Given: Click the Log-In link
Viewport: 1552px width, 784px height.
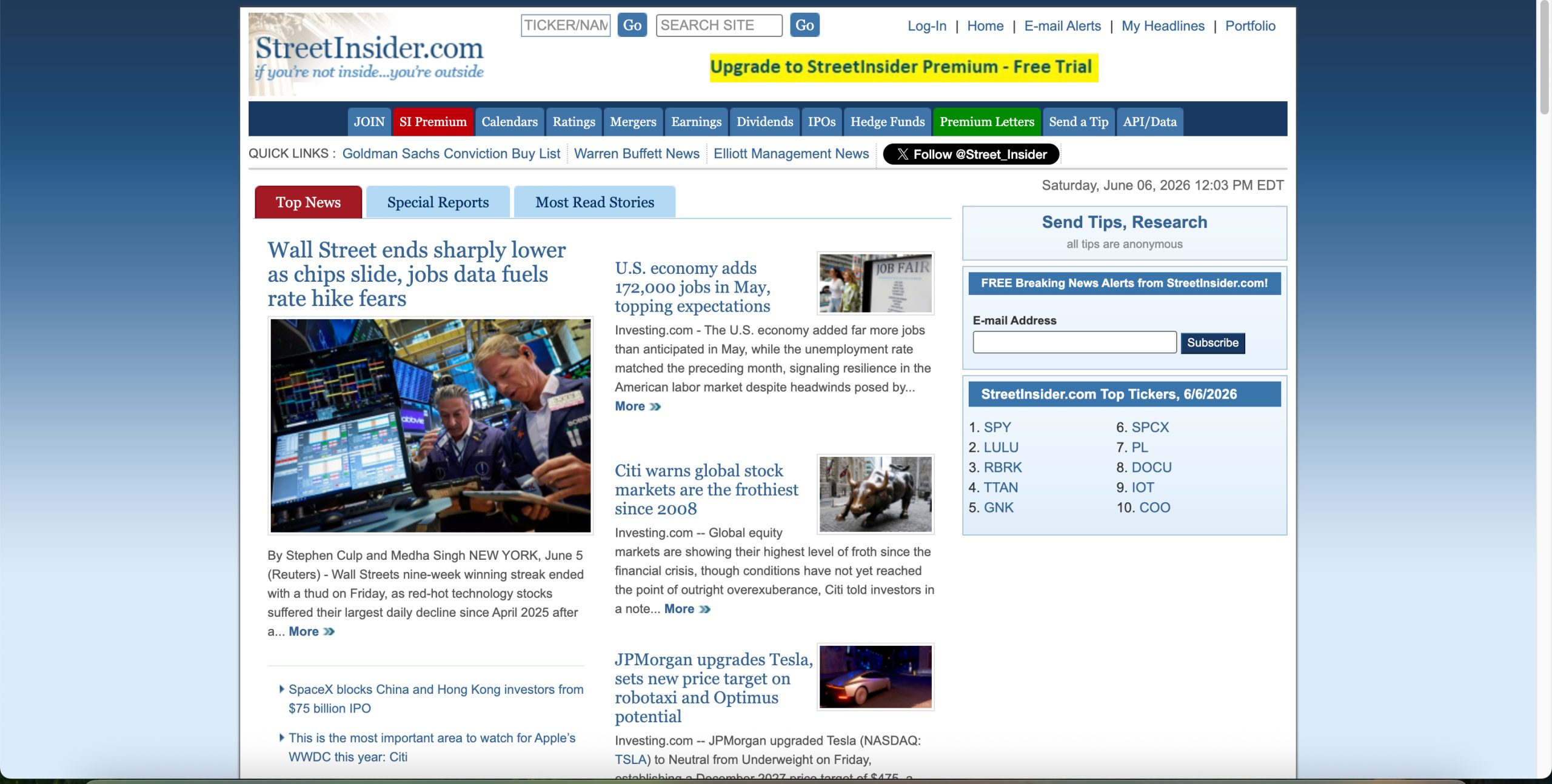Looking at the screenshot, I should coord(927,26).
